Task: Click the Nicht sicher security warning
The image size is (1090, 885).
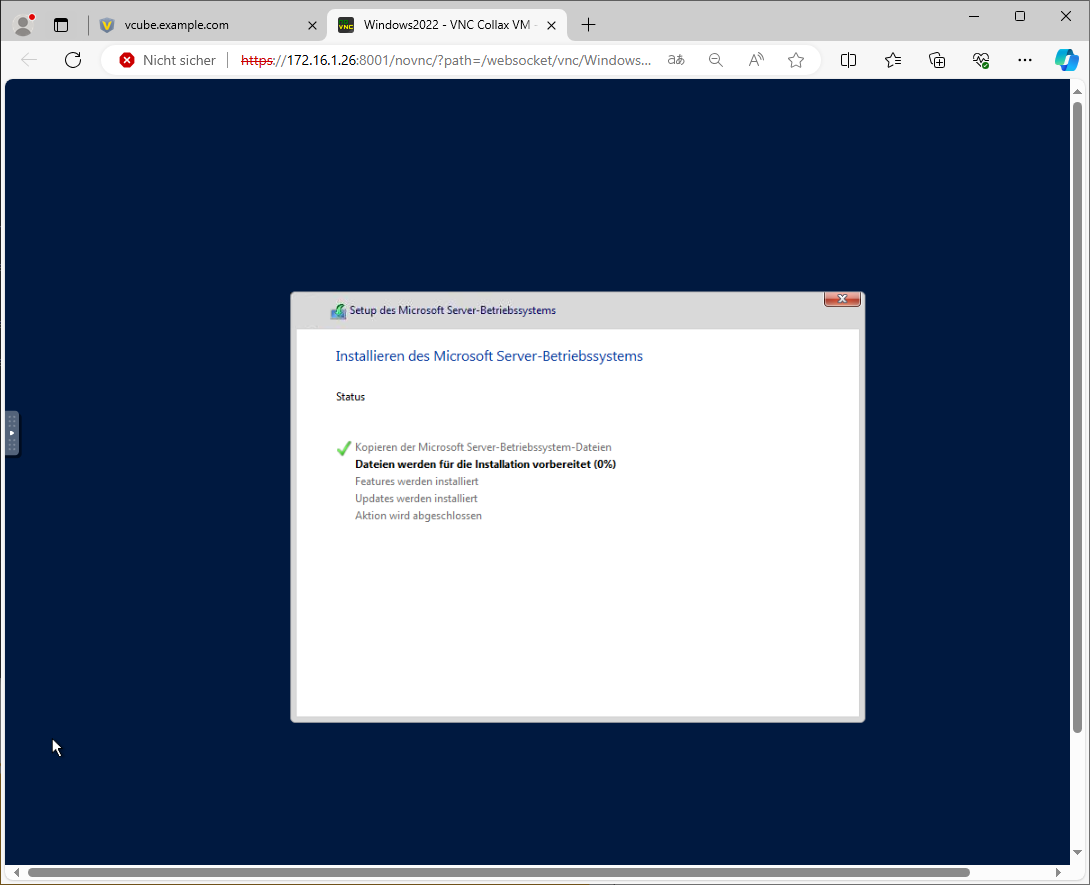Action: [x=168, y=60]
